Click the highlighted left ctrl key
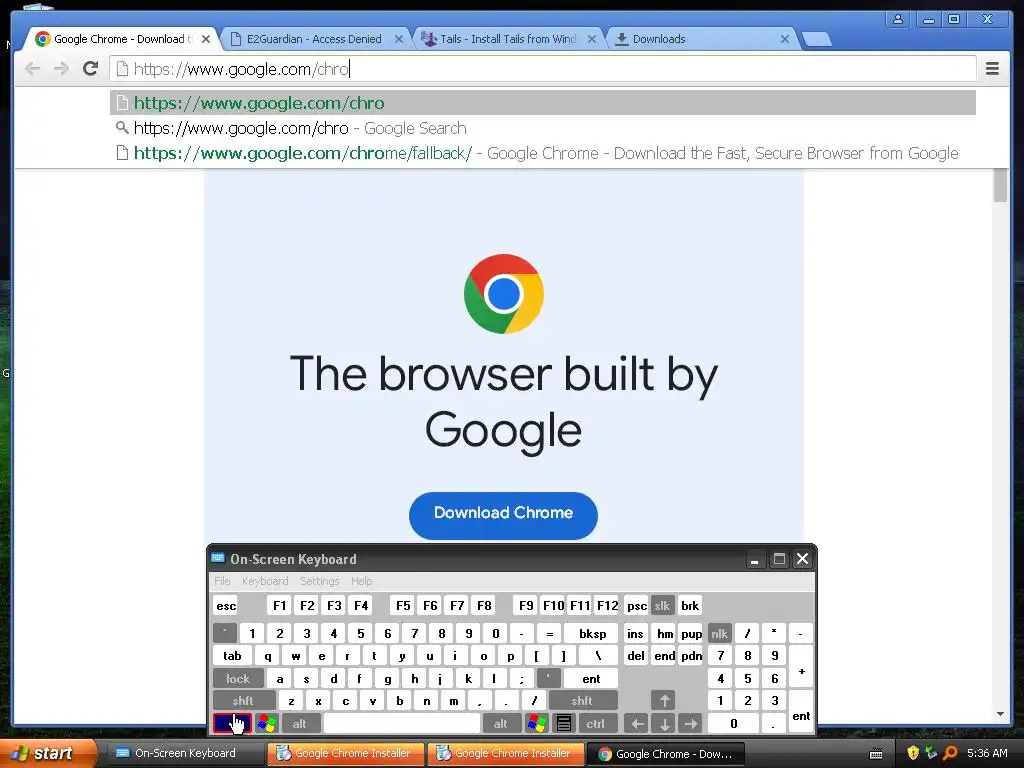The width and height of the screenshot is (1024, 768). pyautogui.click(x=232, y=724)
